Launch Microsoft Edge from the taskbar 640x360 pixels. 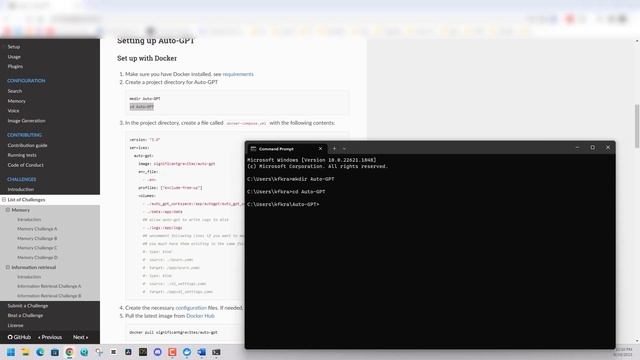coord(40,352)
